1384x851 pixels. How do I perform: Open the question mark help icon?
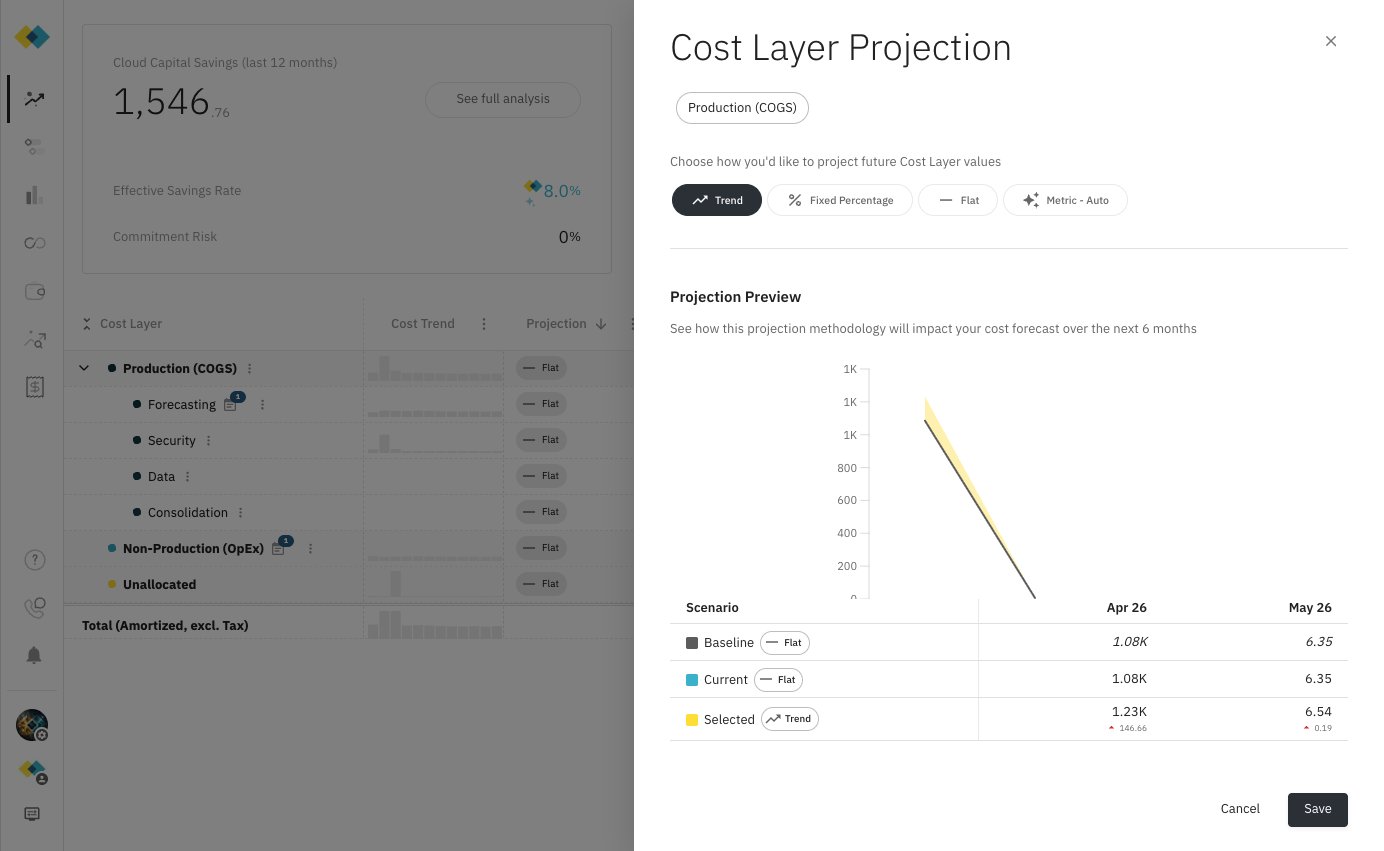pos(34,559)
